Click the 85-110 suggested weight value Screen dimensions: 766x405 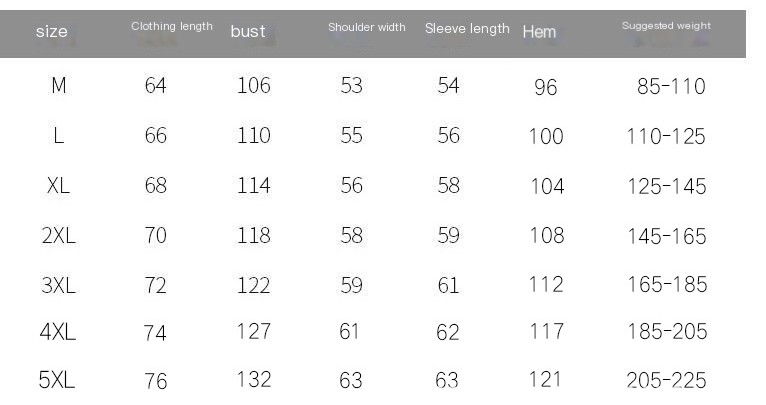point(671,87)
